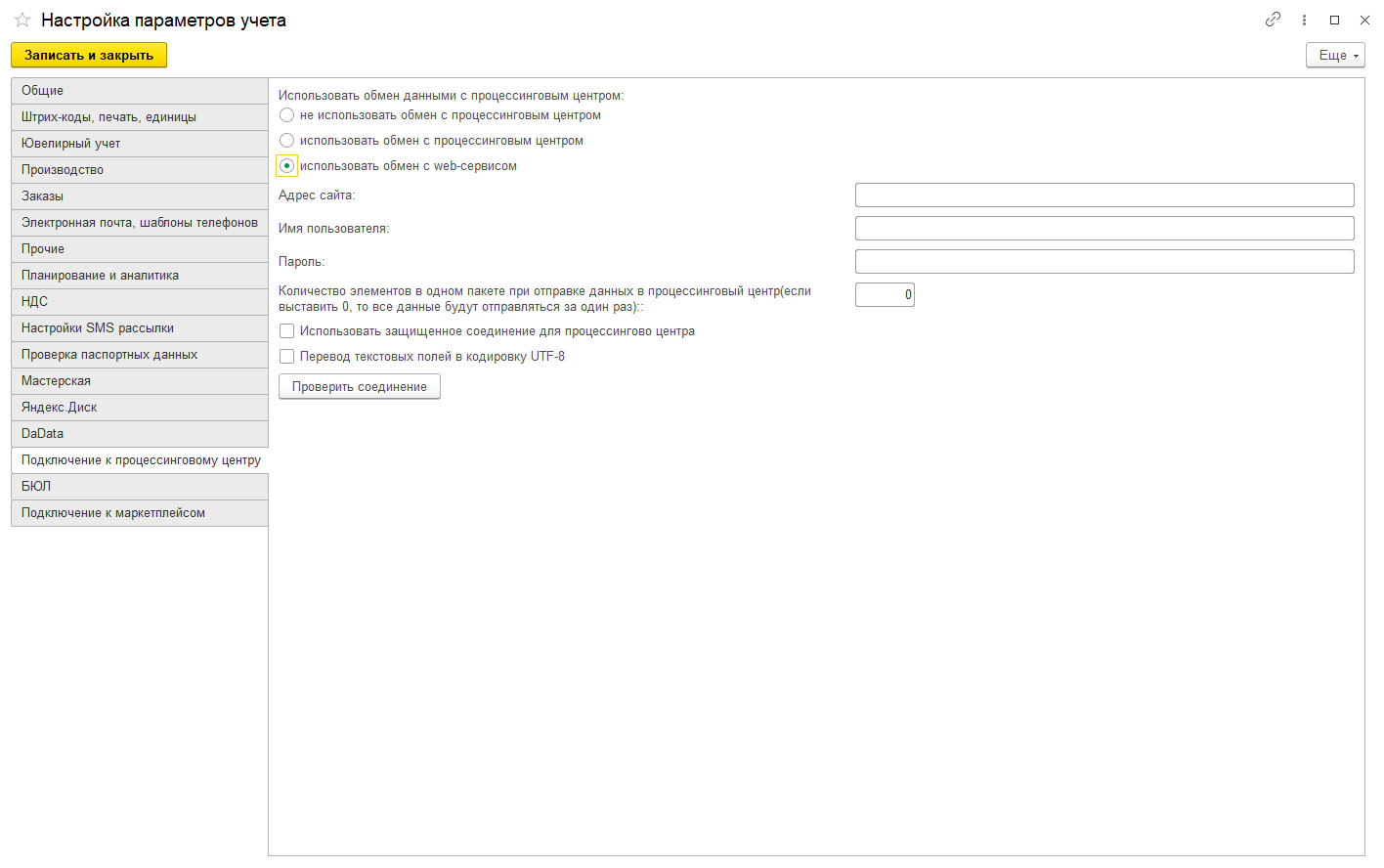Image resolution: width=1384 pixels, height=868 pixels.
Task: Switch to БЮЛ tab
Action: tap(140, 487)
